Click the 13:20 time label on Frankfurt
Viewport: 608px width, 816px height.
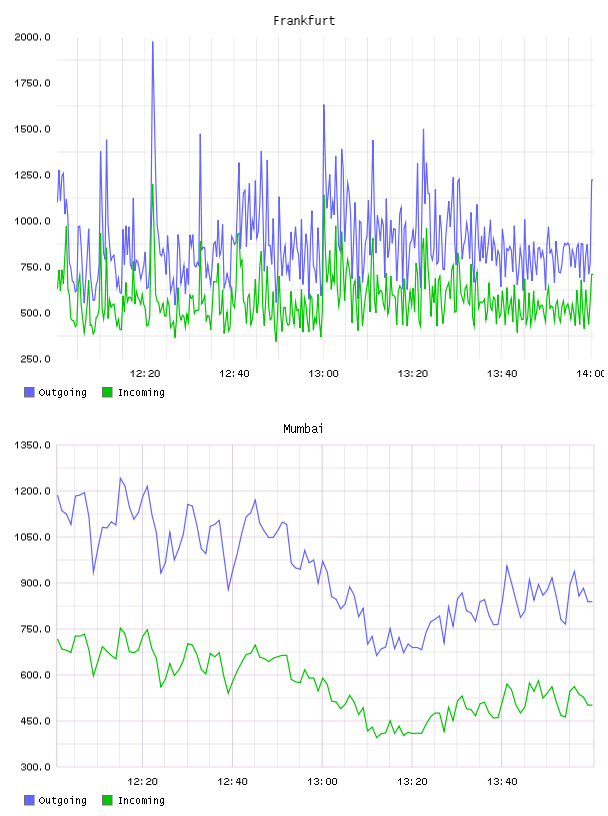(413, 374)
